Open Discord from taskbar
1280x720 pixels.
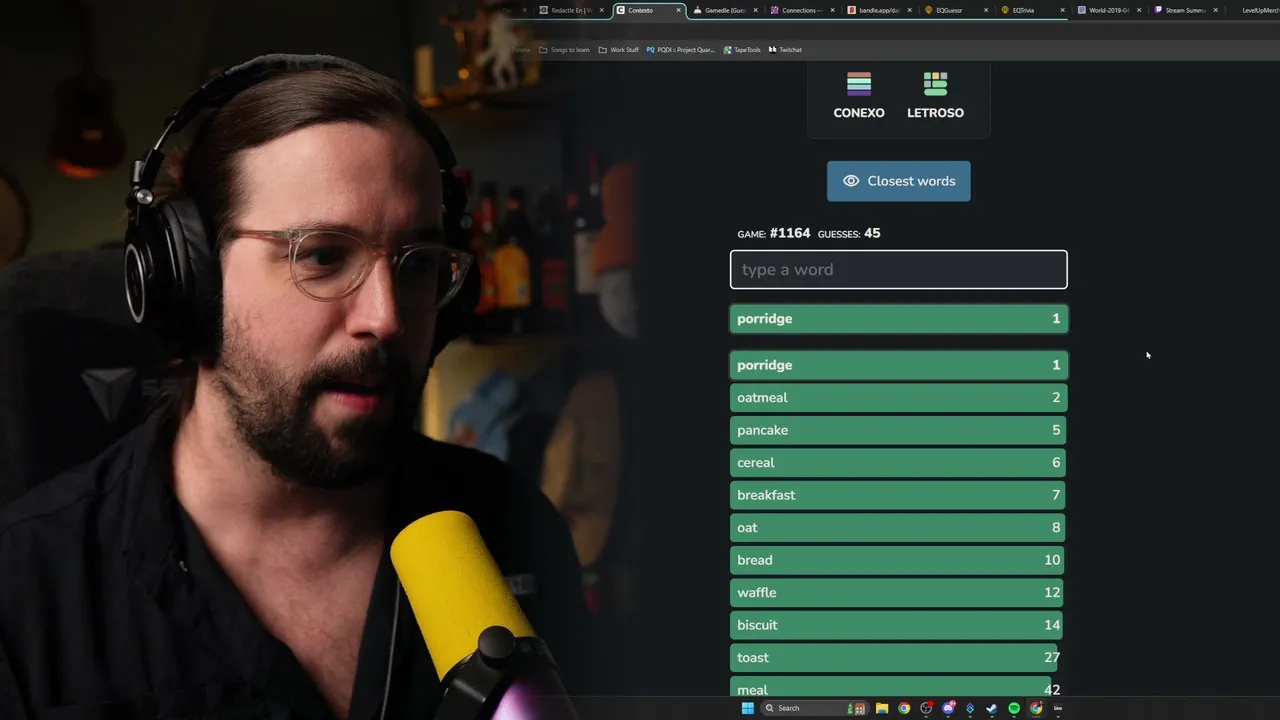(948, 708)
